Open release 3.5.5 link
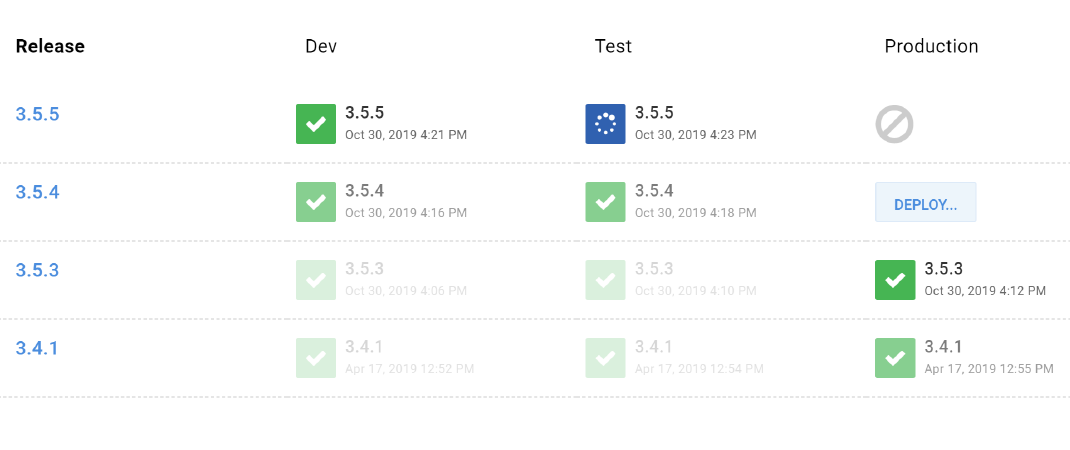 coord(38,114)
